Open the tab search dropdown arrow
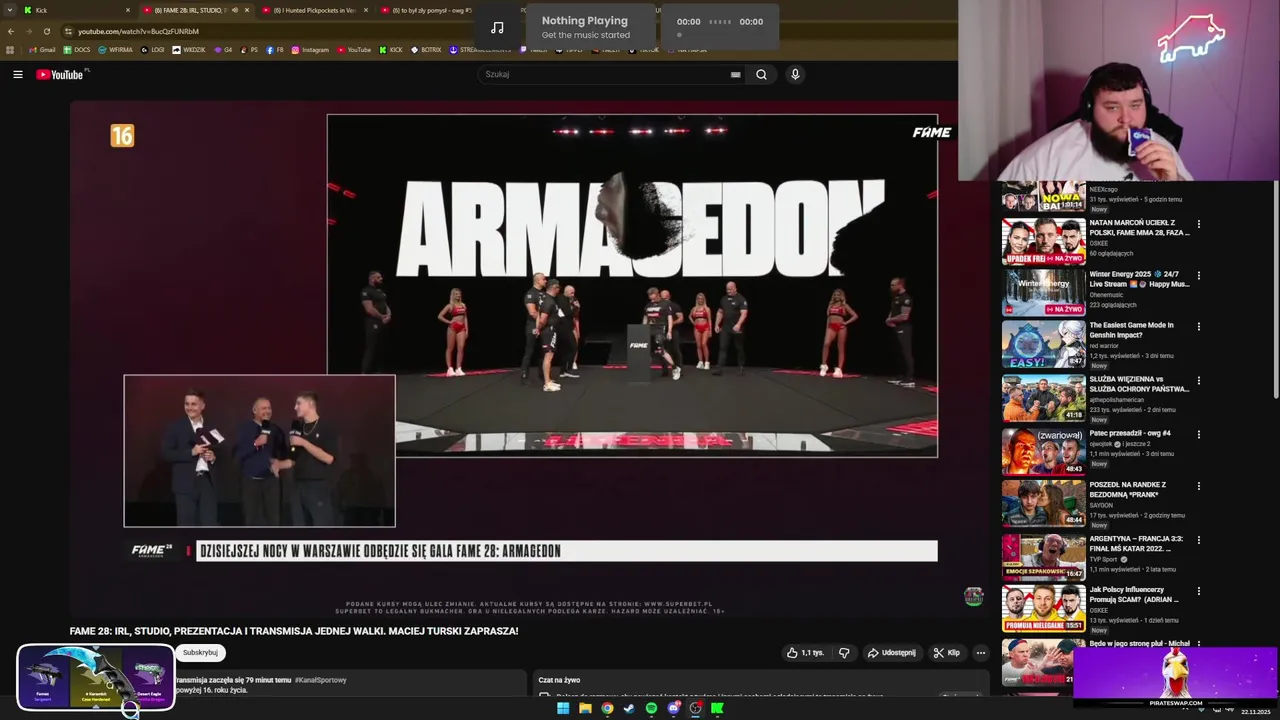 [x=11, y=10]
